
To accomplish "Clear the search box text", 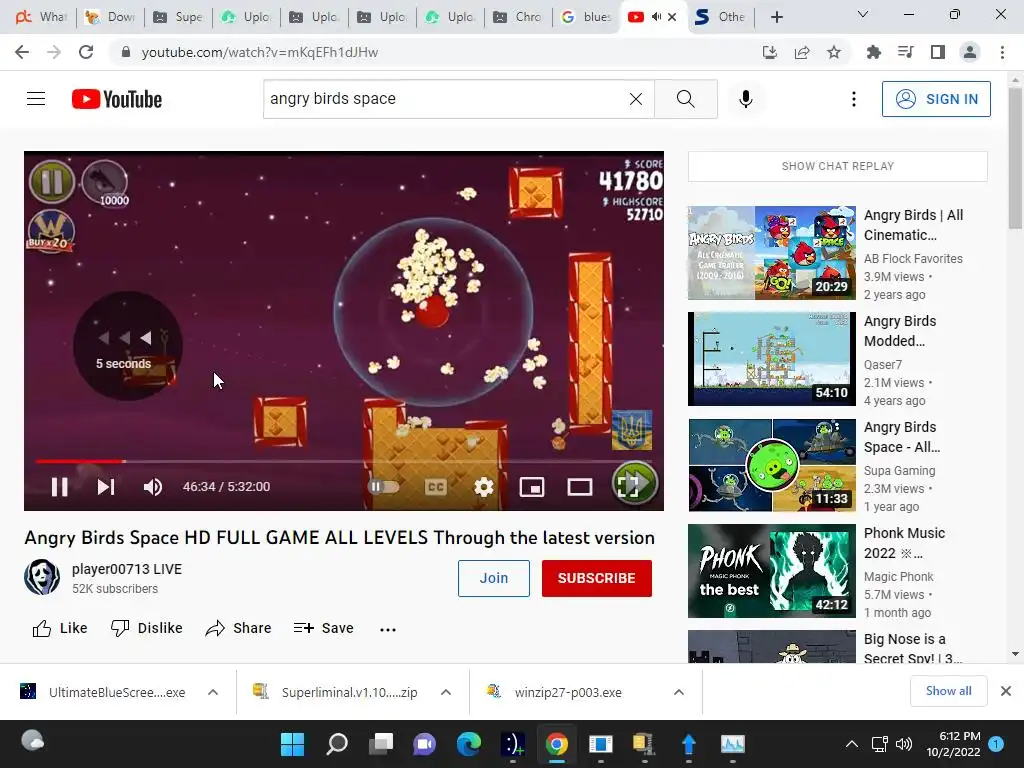I will pos(635,99).
